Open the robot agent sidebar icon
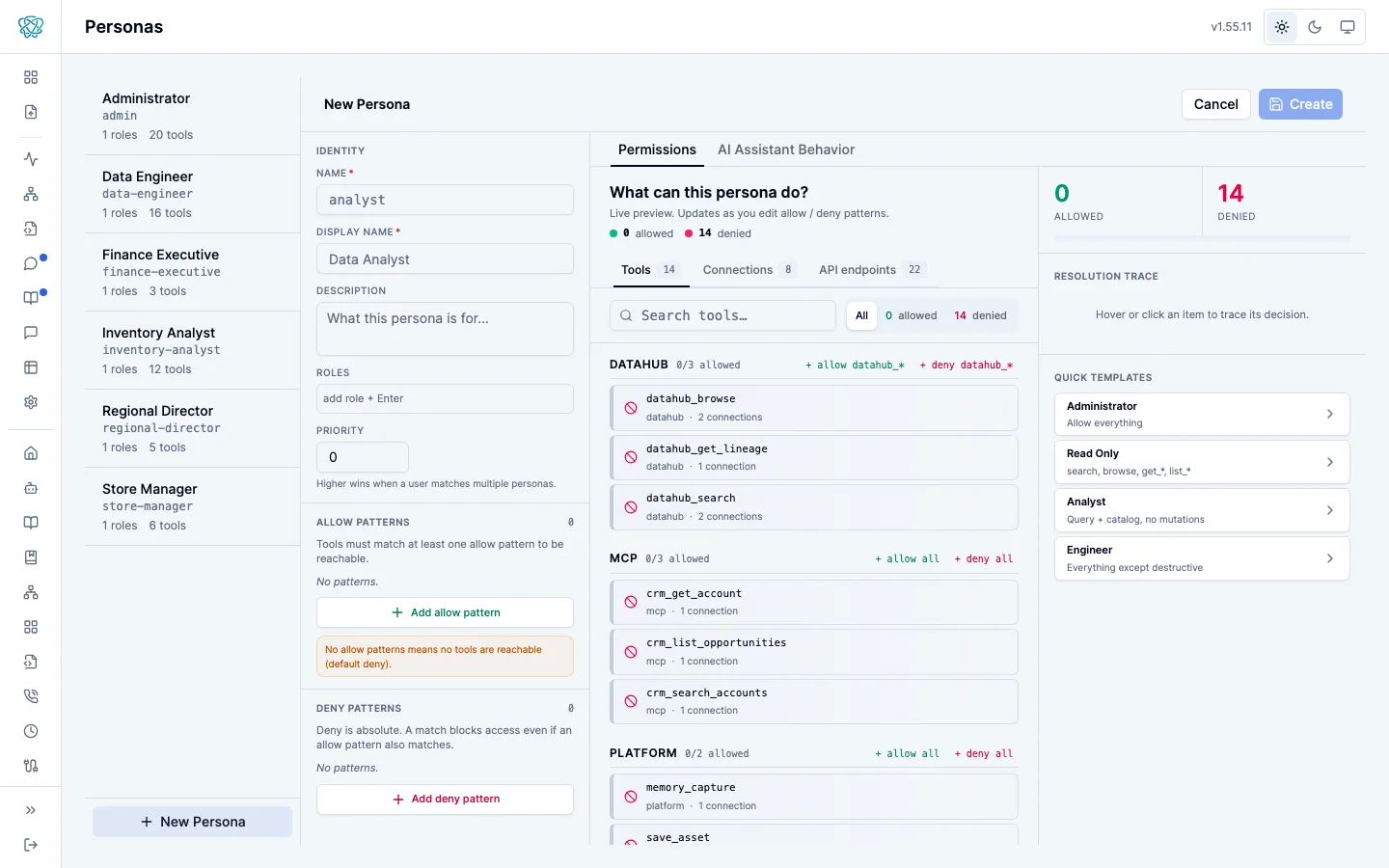Image resolution: width=1389 pixels, height=868 pixels. pyautogui.click(x=31, y=488)
